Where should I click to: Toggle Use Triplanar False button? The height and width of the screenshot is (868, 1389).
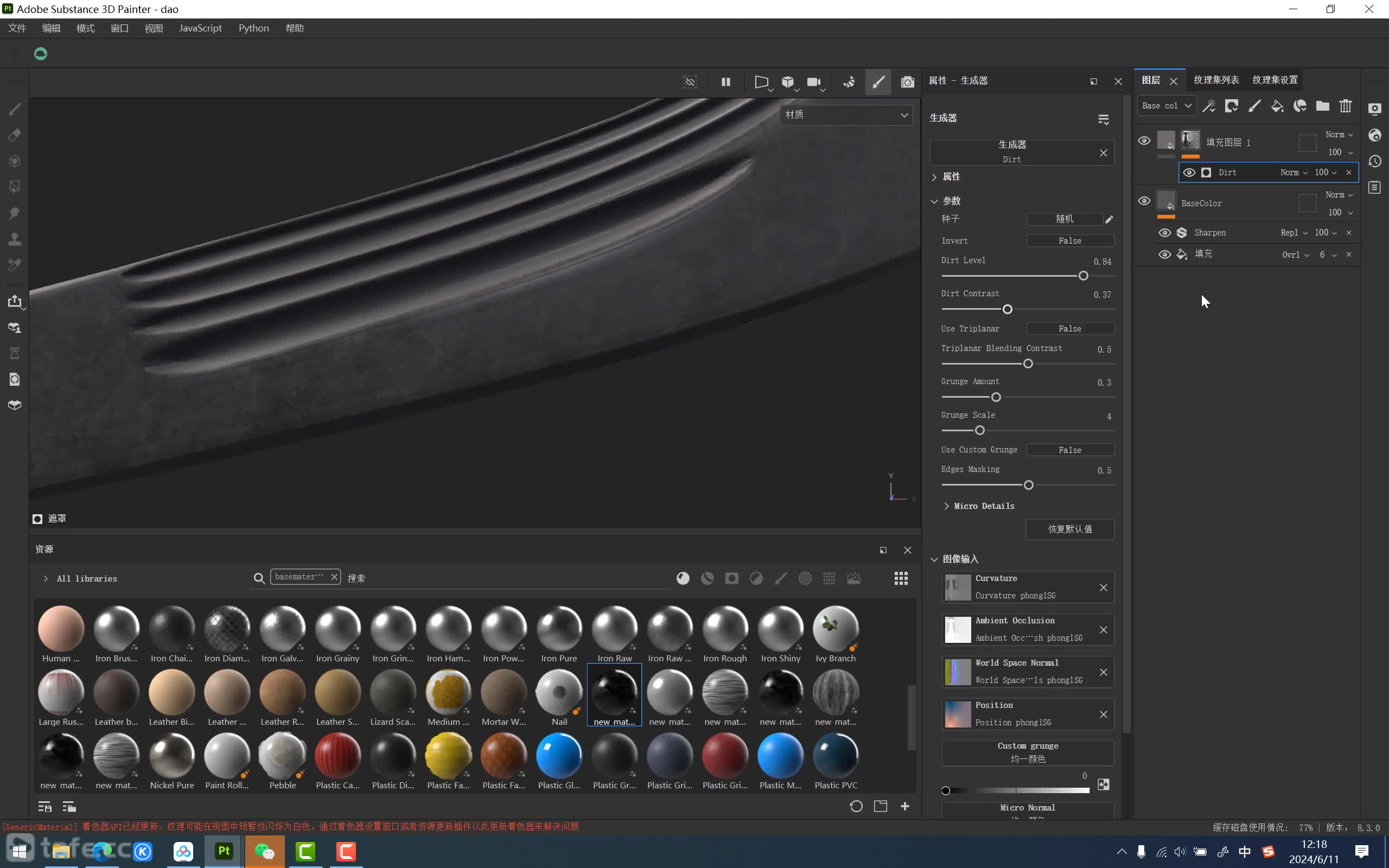(x=1070, y=328)
